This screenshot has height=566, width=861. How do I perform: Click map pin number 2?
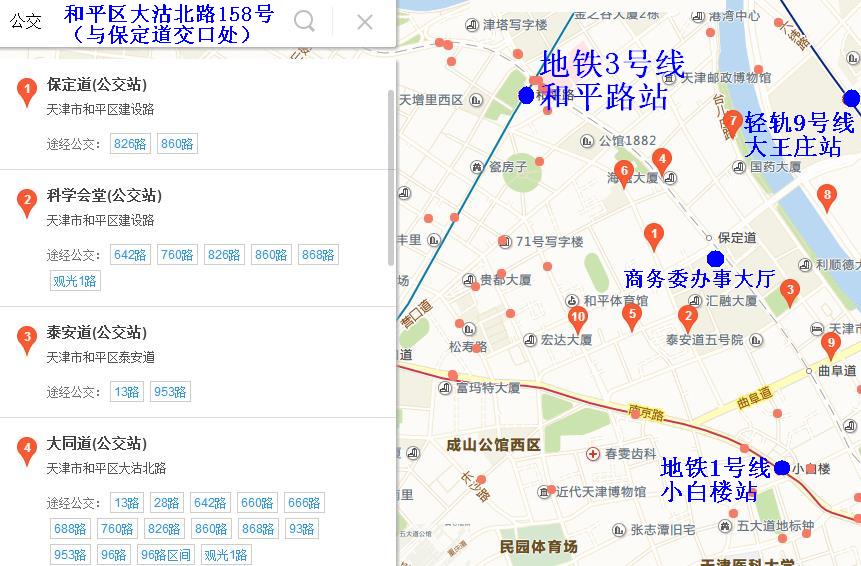pos(687,319)
